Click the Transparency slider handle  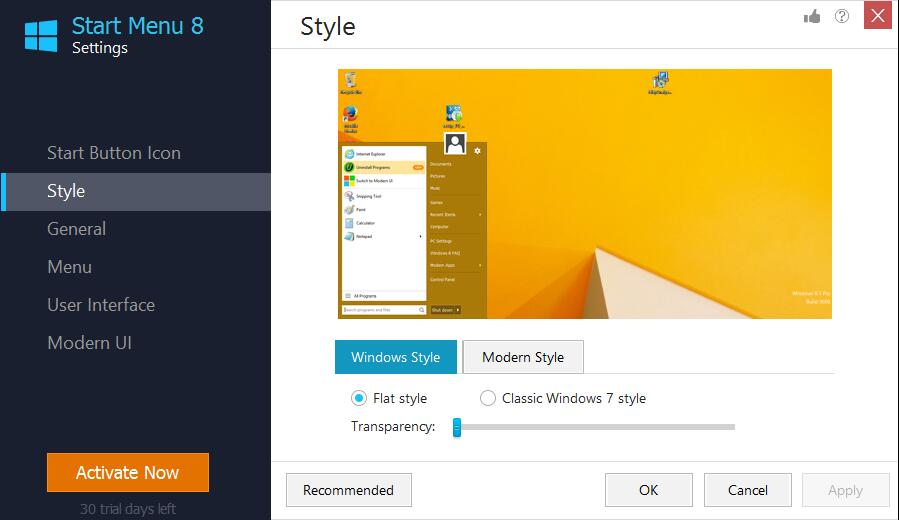(x=457, y=427)
